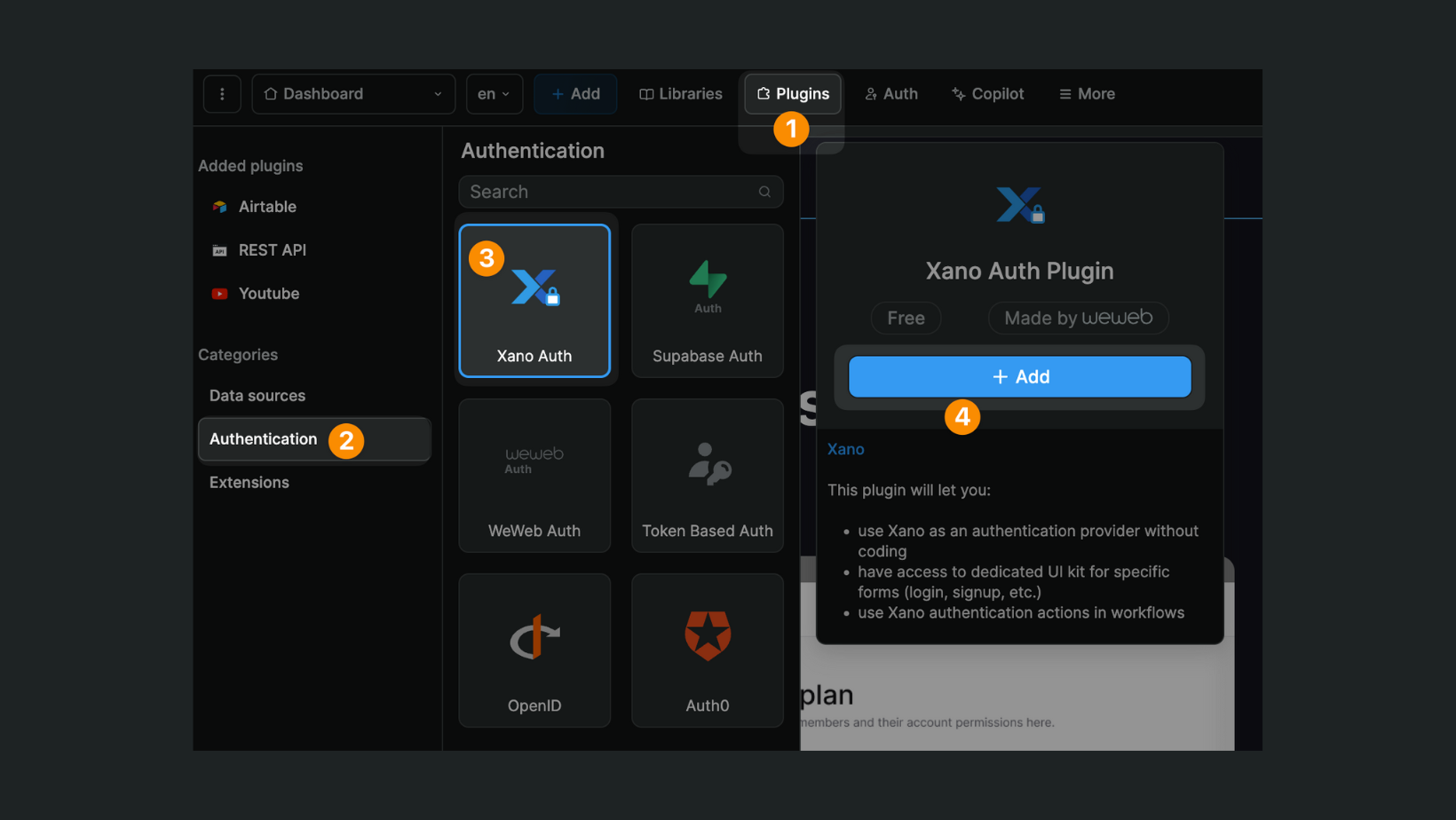Click the Youtube plugin icon

(x=219, y=293)
